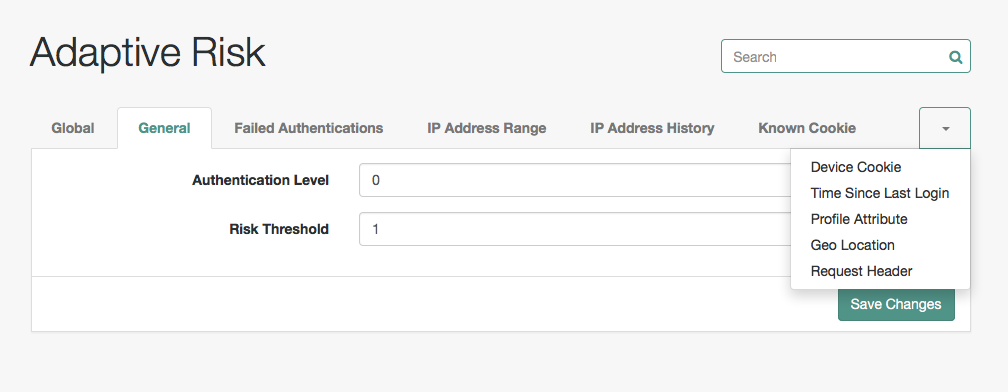Go to the IP Address History tab
The height and width of the screenshot is (392, 1008).
(x=652, y=128)
